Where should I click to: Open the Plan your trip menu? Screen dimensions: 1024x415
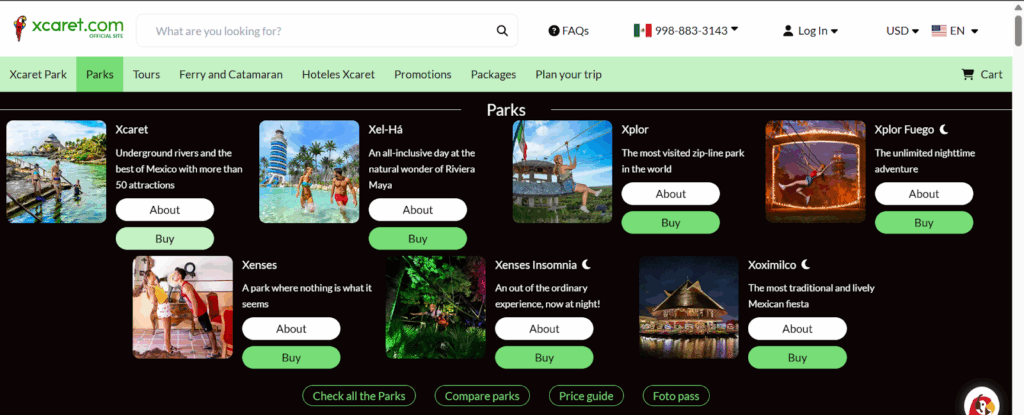pos(568,75)
